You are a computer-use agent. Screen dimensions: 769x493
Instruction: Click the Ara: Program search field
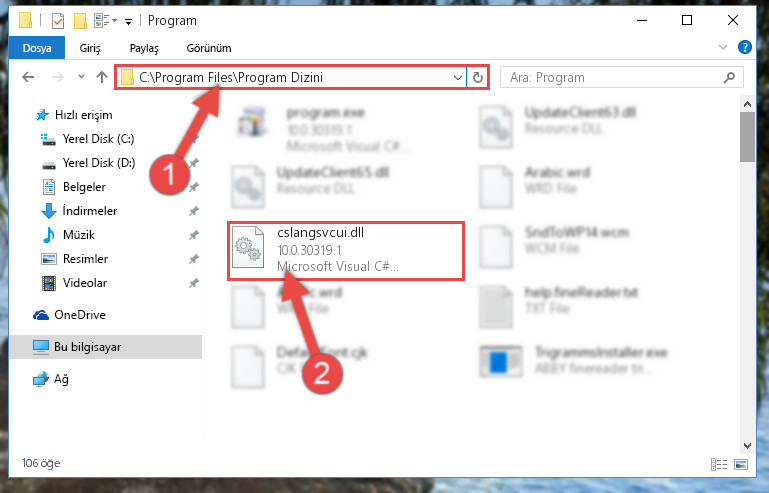611,78
